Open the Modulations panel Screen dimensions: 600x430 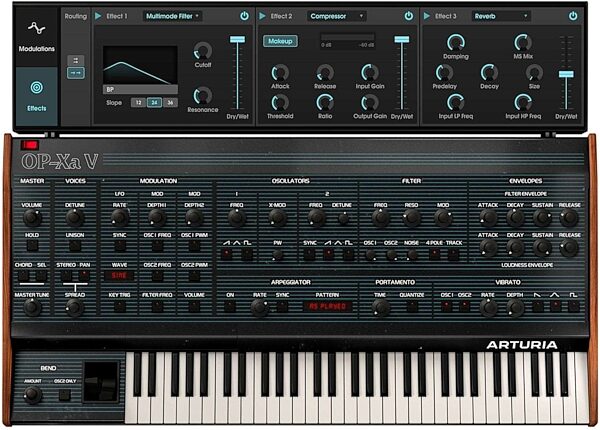point(37,37)
